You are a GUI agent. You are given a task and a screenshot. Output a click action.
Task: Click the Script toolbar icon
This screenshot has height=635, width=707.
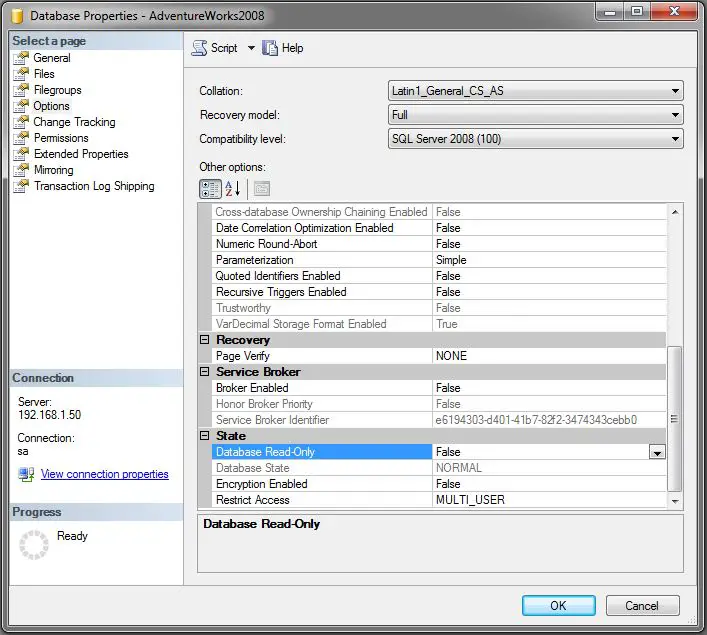click(199, 48)
